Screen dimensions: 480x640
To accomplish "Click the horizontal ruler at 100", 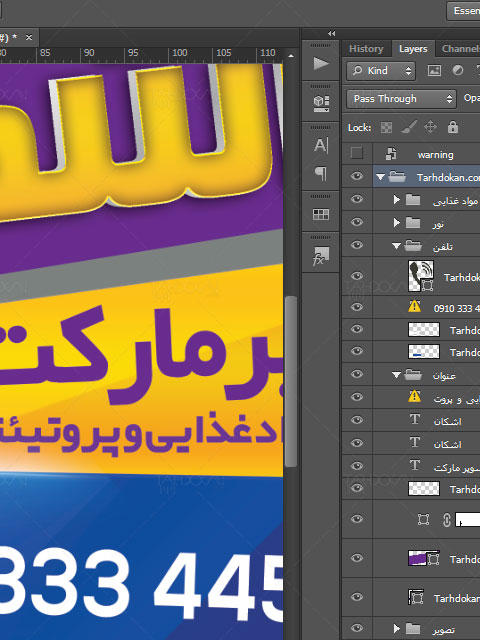I will tap(180, 53).
